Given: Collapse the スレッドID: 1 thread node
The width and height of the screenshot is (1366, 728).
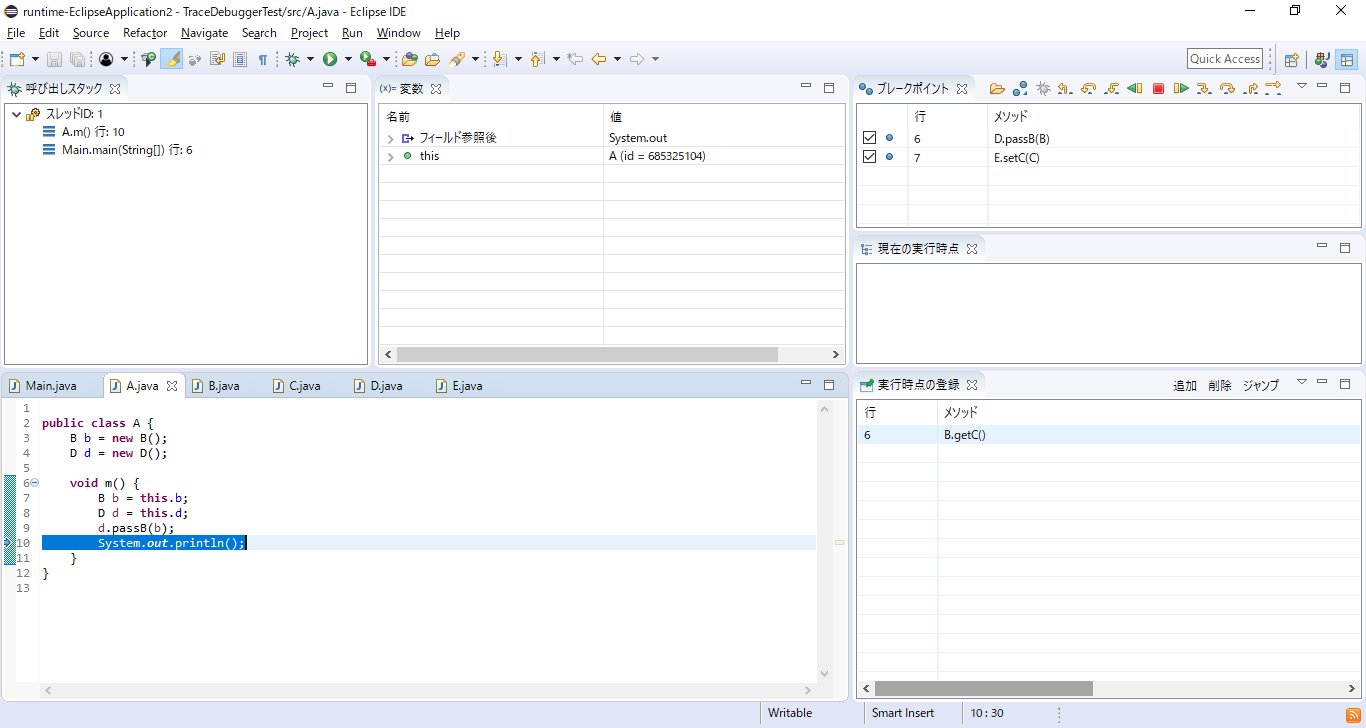Looking at the screenshot, I should (x=16, y=114).
